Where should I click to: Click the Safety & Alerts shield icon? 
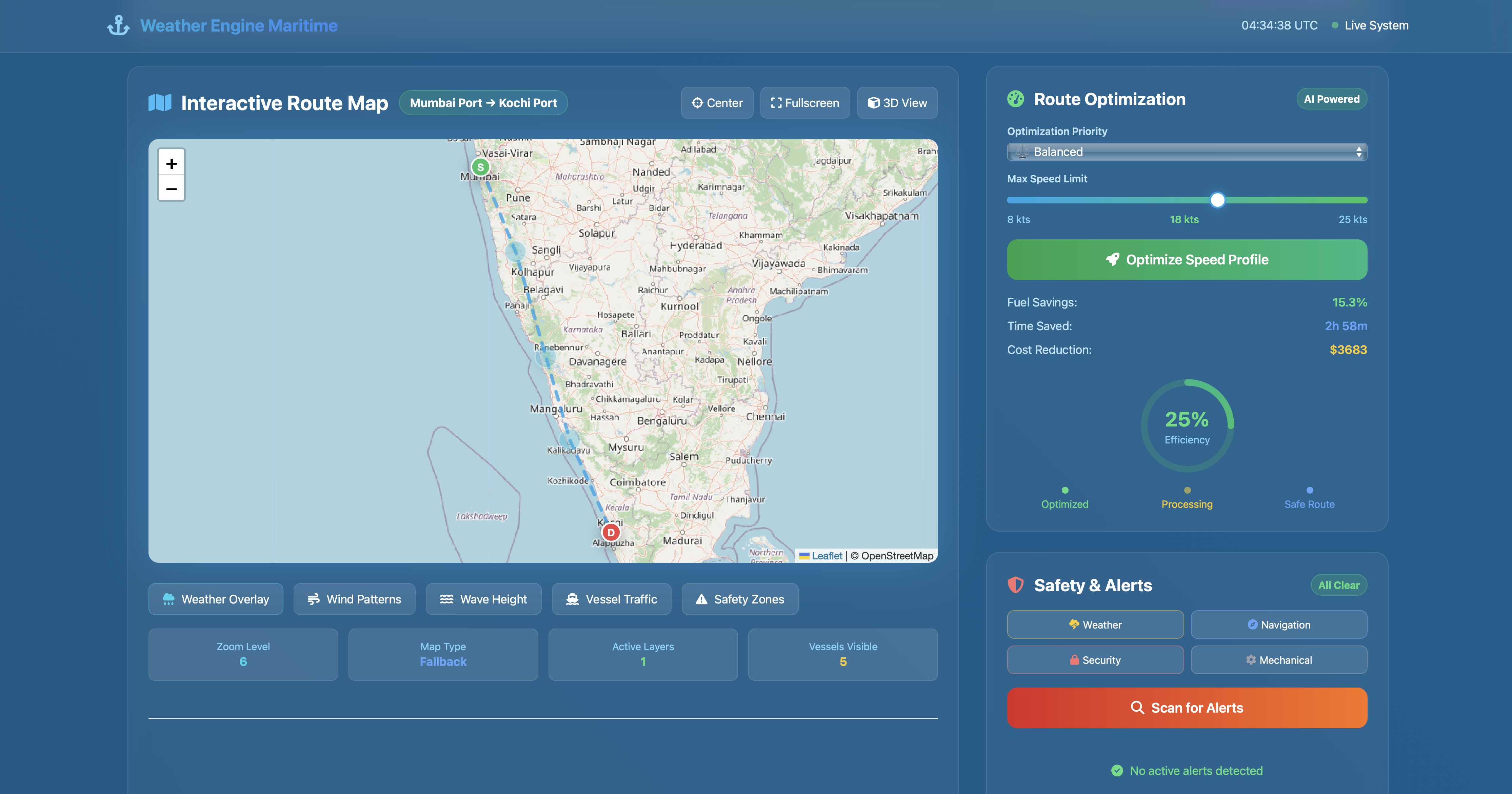click(x=1015, y=585)
